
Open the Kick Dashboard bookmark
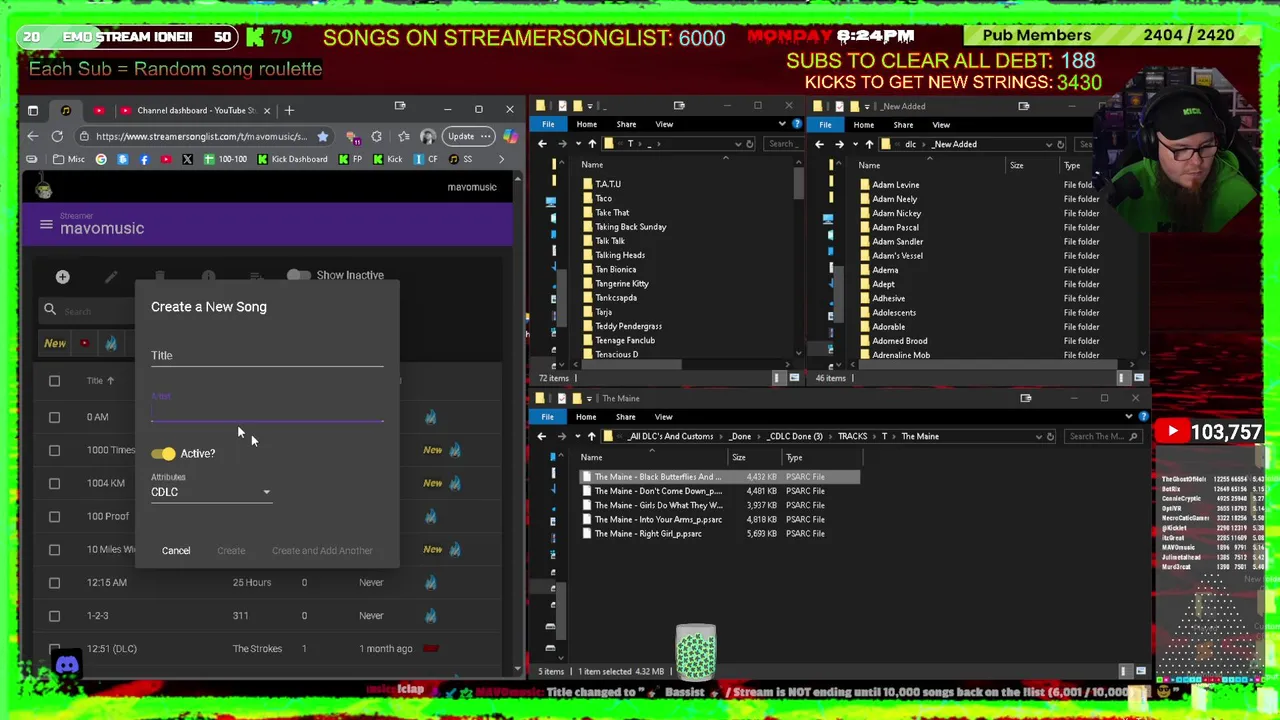292,159
